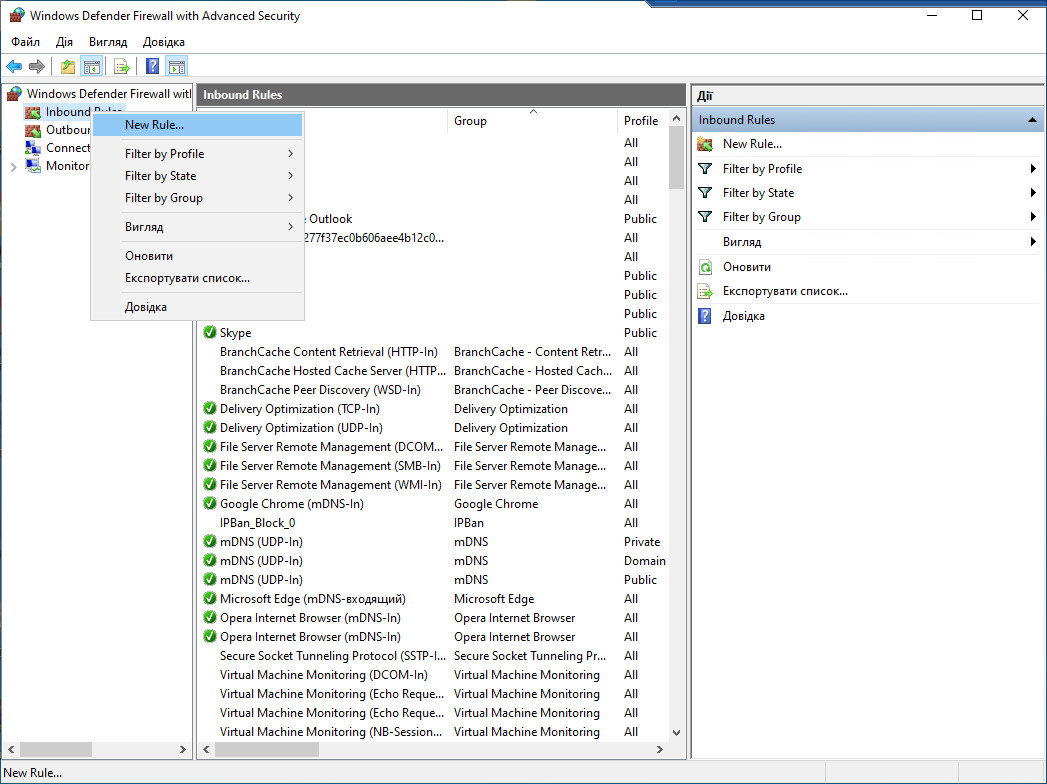The height and width of the screenshot is (784, 1047).
Task: Click the Export List icon in the toolbar
Action: [122, 66]
